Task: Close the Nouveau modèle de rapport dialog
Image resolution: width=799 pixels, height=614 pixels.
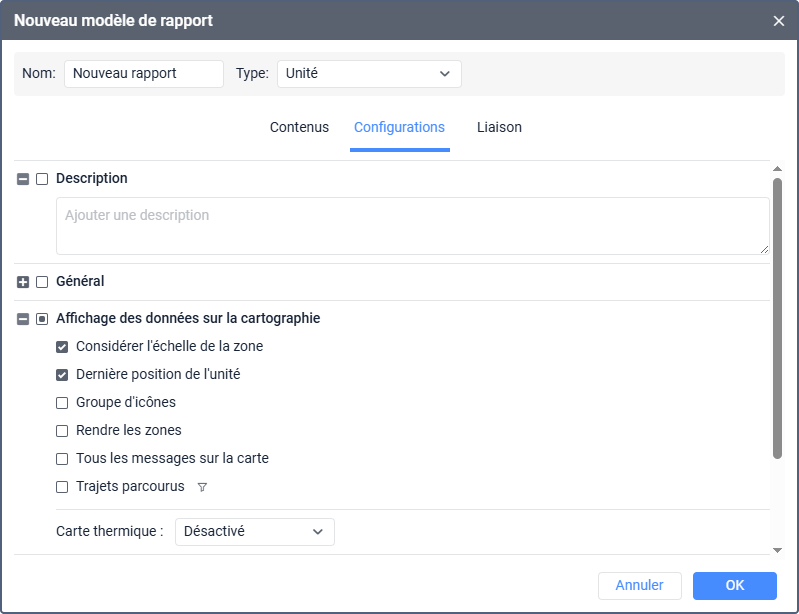Action: pos(779,20)
